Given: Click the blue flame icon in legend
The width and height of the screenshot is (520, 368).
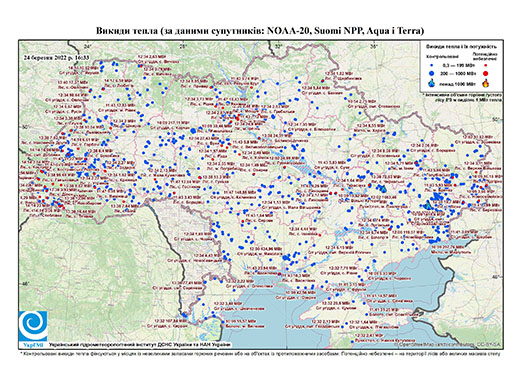Looking at the screenshot, I should (432, 83).
